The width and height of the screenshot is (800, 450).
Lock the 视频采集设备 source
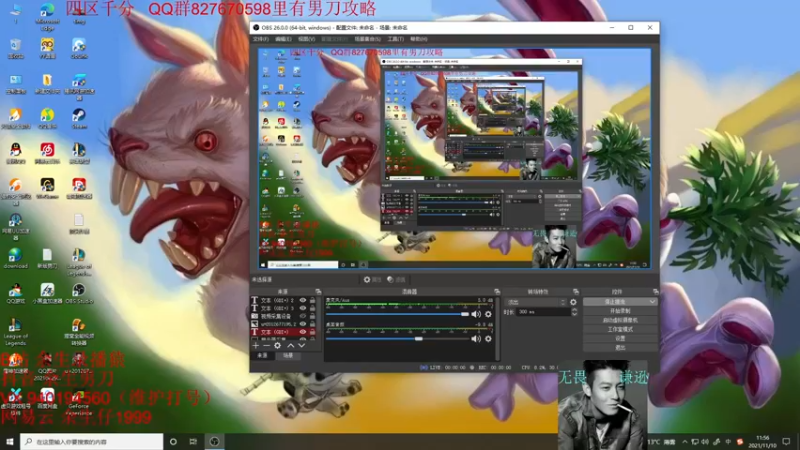point(312,316)
